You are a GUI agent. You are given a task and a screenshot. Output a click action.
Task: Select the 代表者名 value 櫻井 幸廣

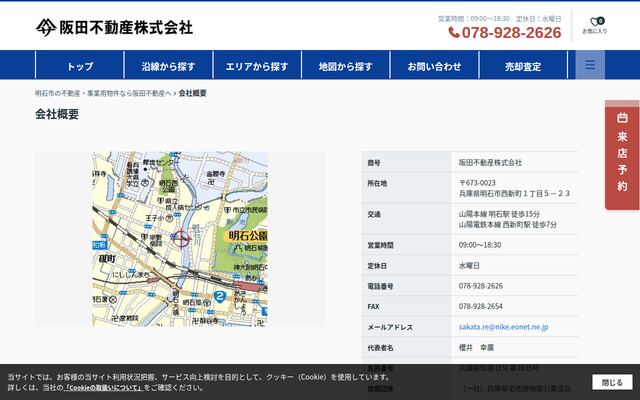476,348
